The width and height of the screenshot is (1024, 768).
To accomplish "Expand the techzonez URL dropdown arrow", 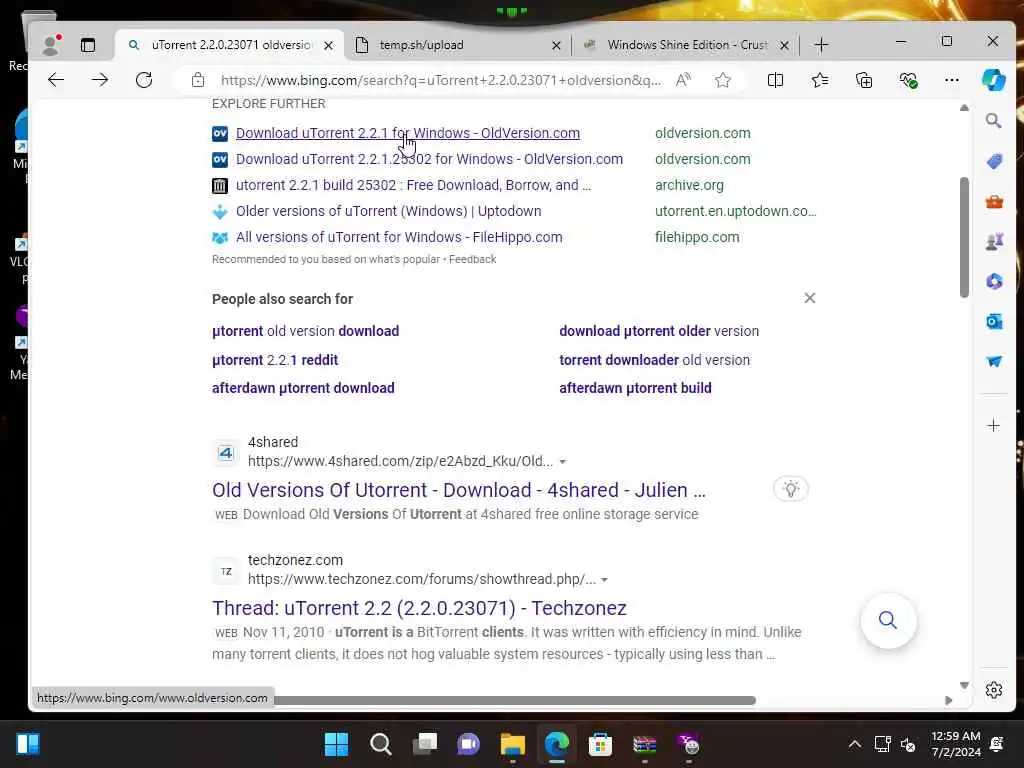I will point(604,580).
